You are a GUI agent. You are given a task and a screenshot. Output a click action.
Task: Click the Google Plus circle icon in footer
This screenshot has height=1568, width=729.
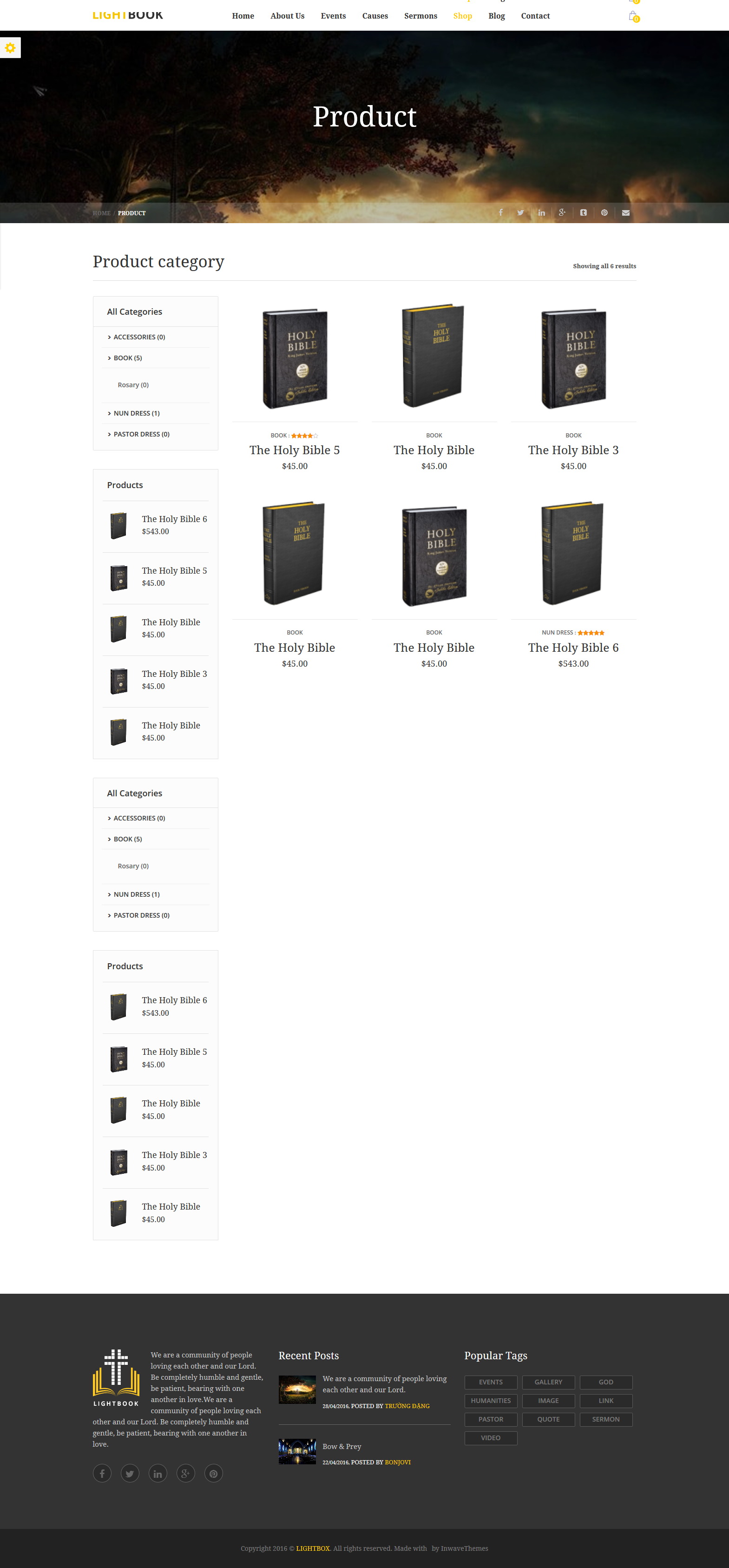tap(185, 1473)
